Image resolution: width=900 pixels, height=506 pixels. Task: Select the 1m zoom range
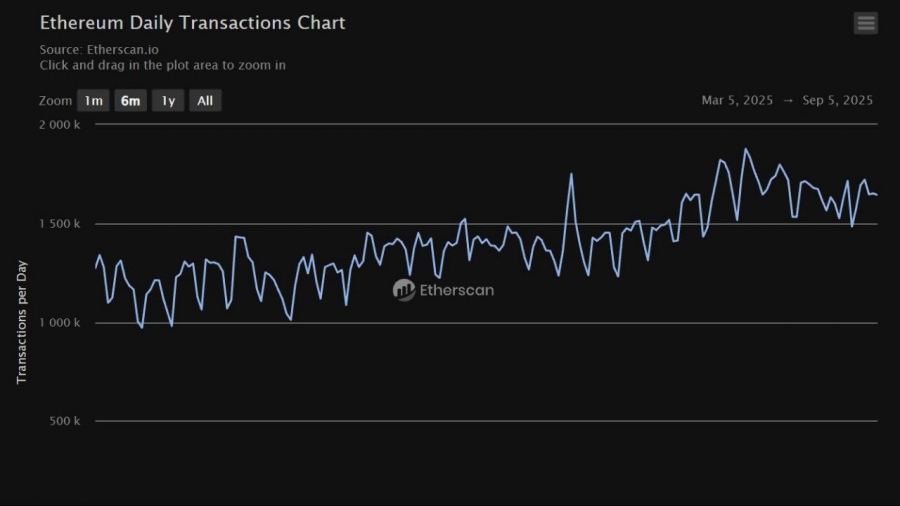pyautogui.click(x=93, y=101)
